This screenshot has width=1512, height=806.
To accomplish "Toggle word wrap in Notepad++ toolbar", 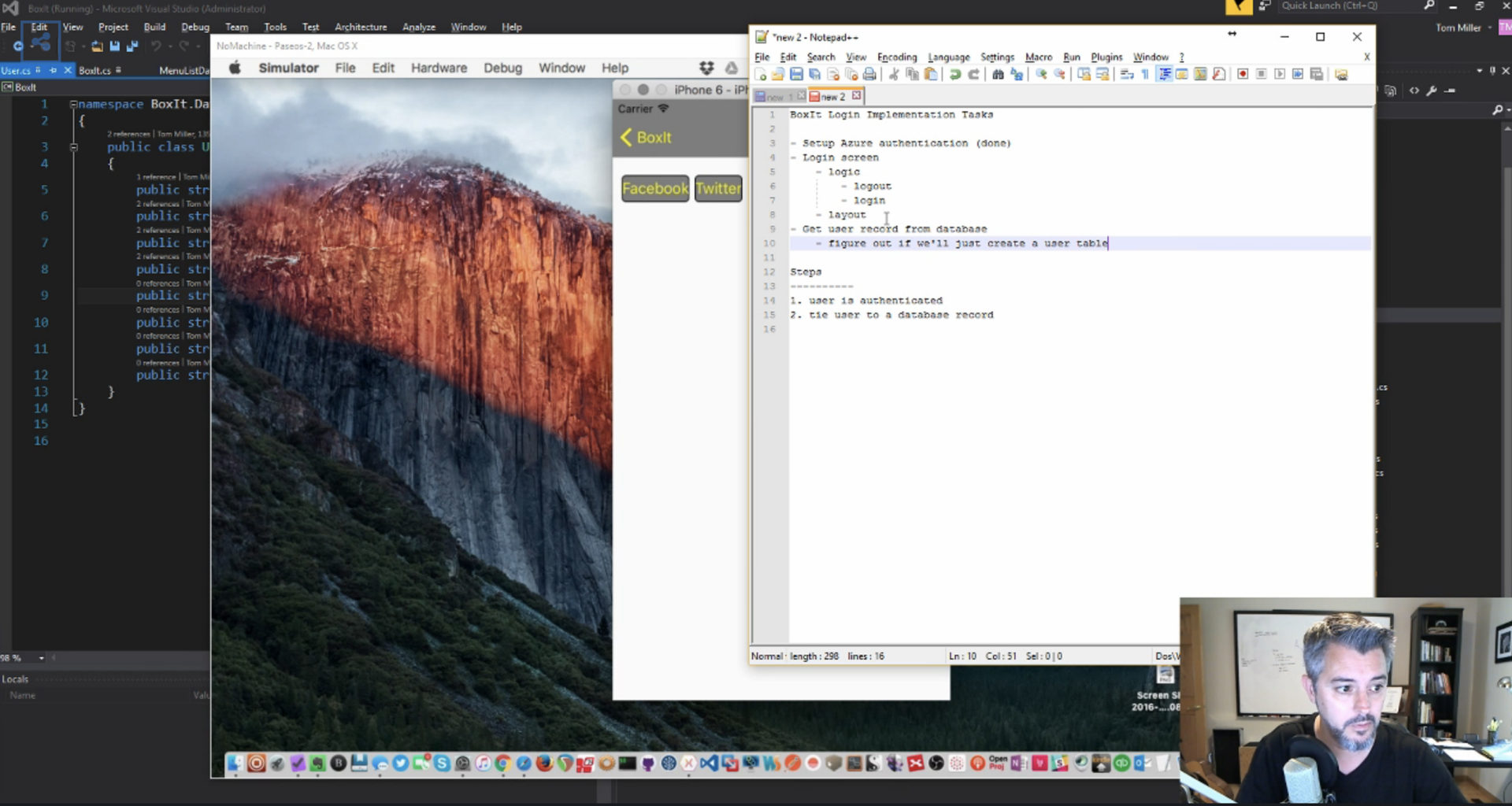I will coord(1127,75).
